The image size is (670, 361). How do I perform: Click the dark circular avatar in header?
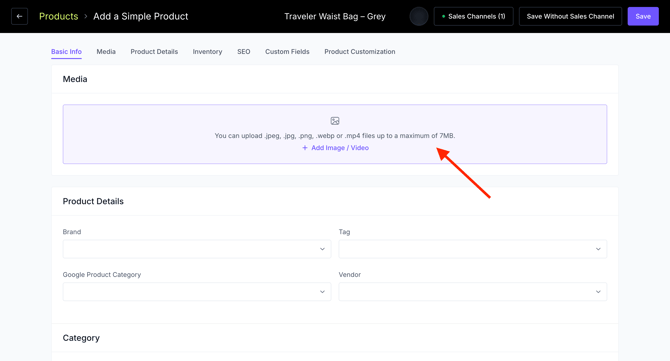pos(419,16)
